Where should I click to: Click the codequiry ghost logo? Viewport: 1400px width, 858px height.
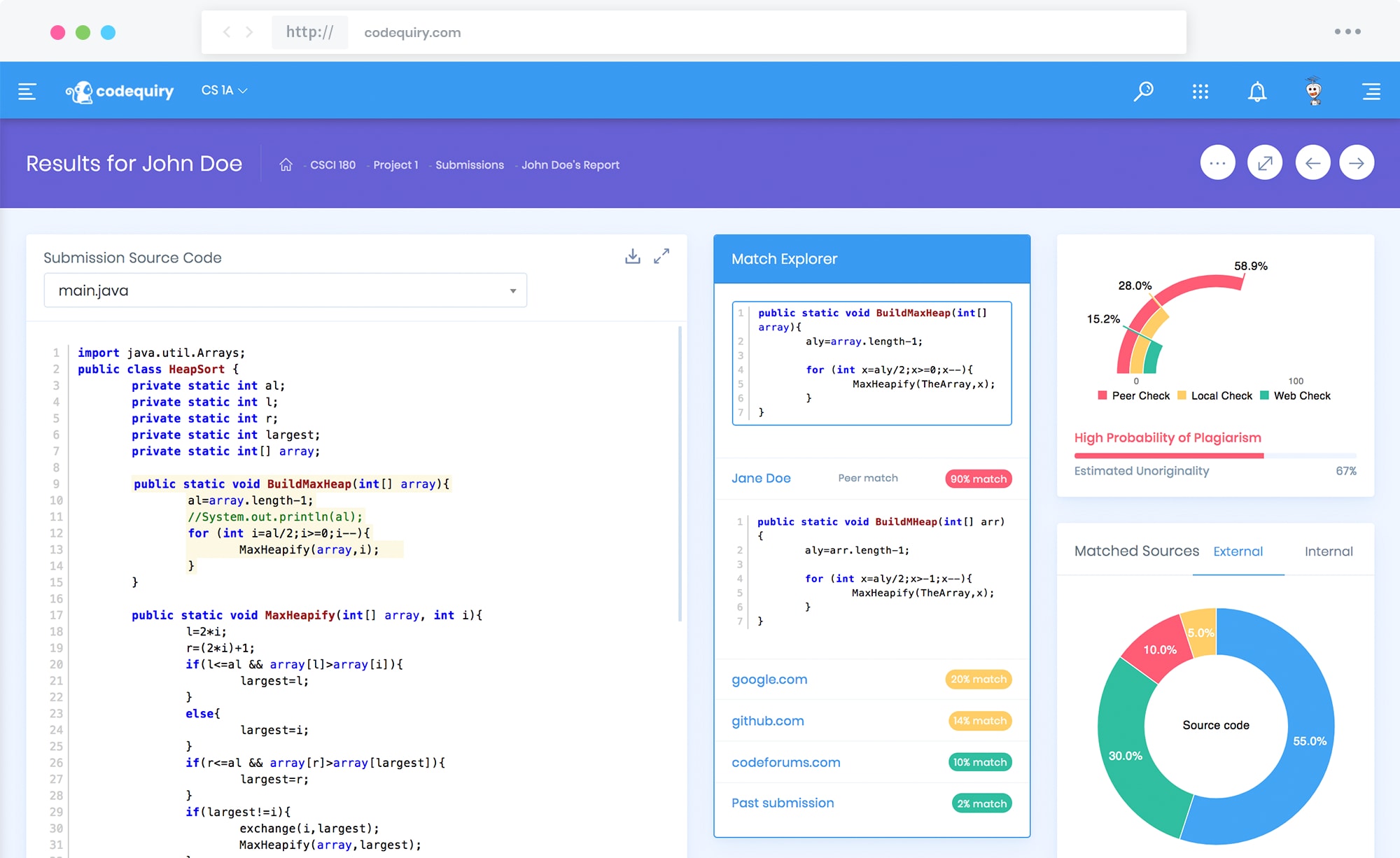click(x=80, y=90)
